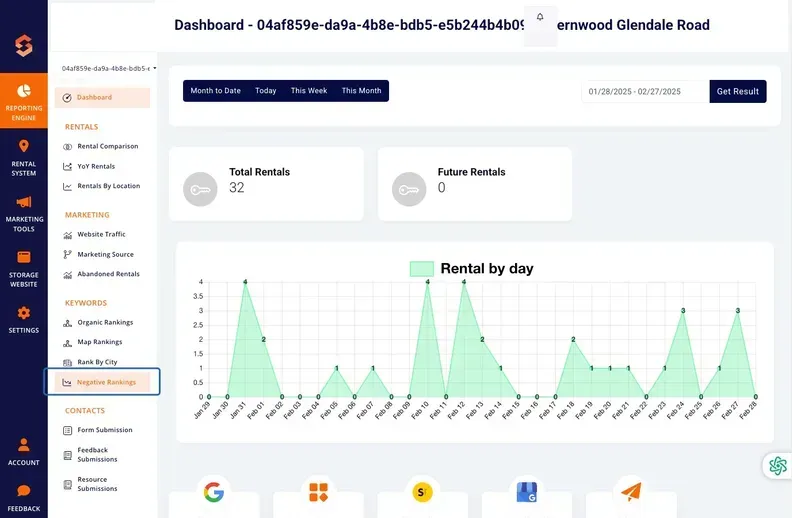Select Today date range
792x518 pixels.
266,91
